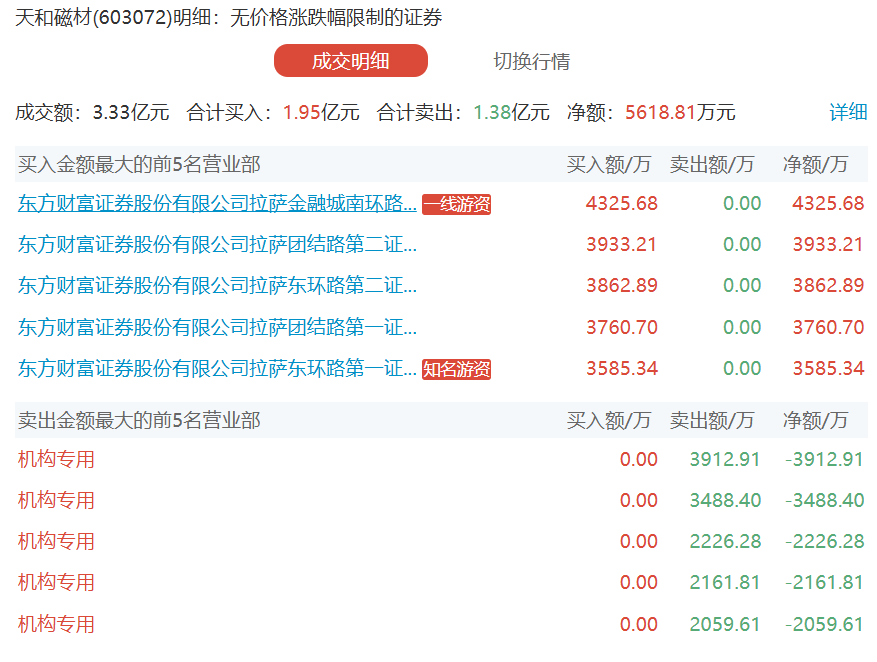Open the 详细 link

click(x=848, y=112)
